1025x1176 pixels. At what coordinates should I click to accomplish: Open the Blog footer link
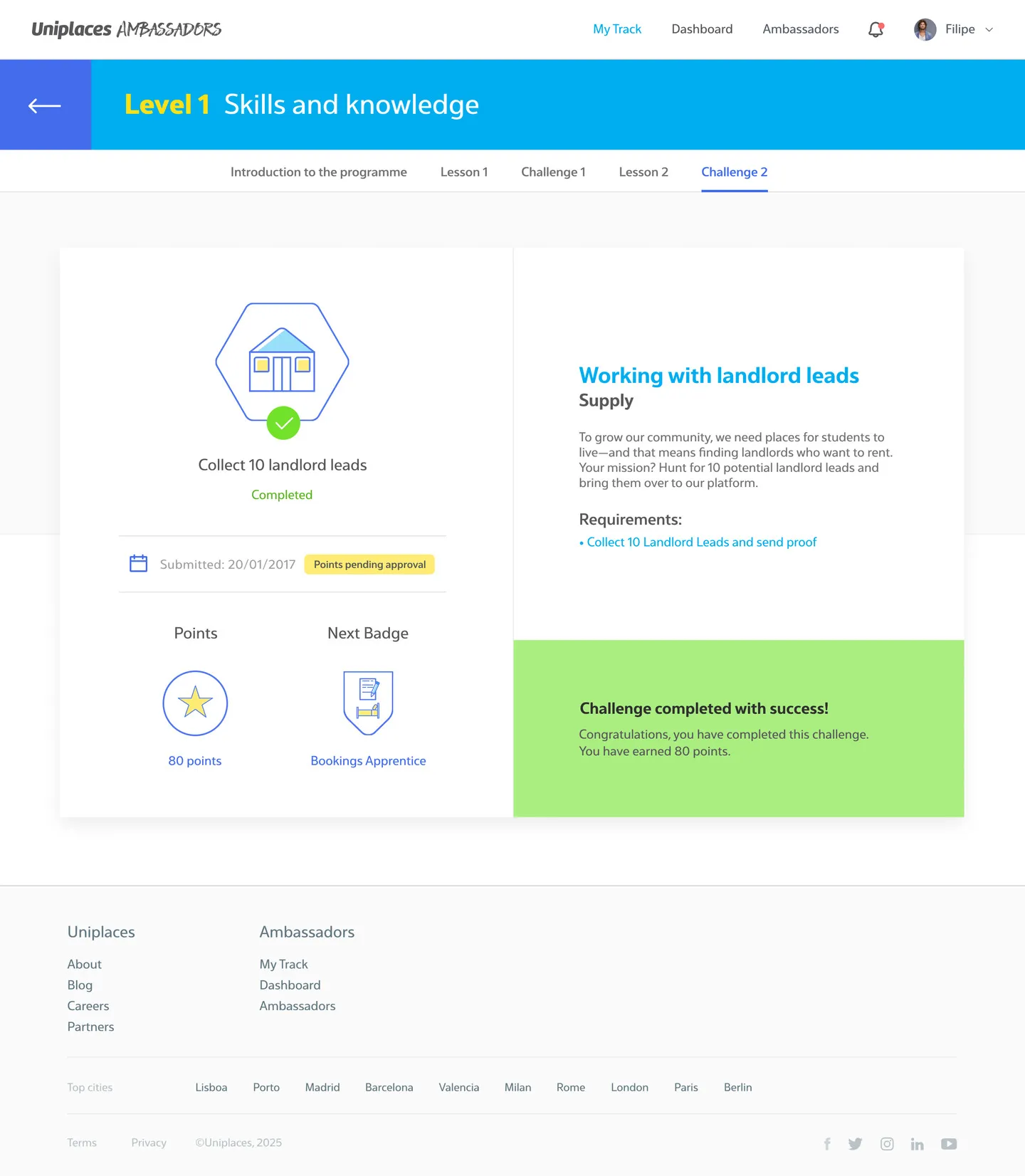pos(80,985)
